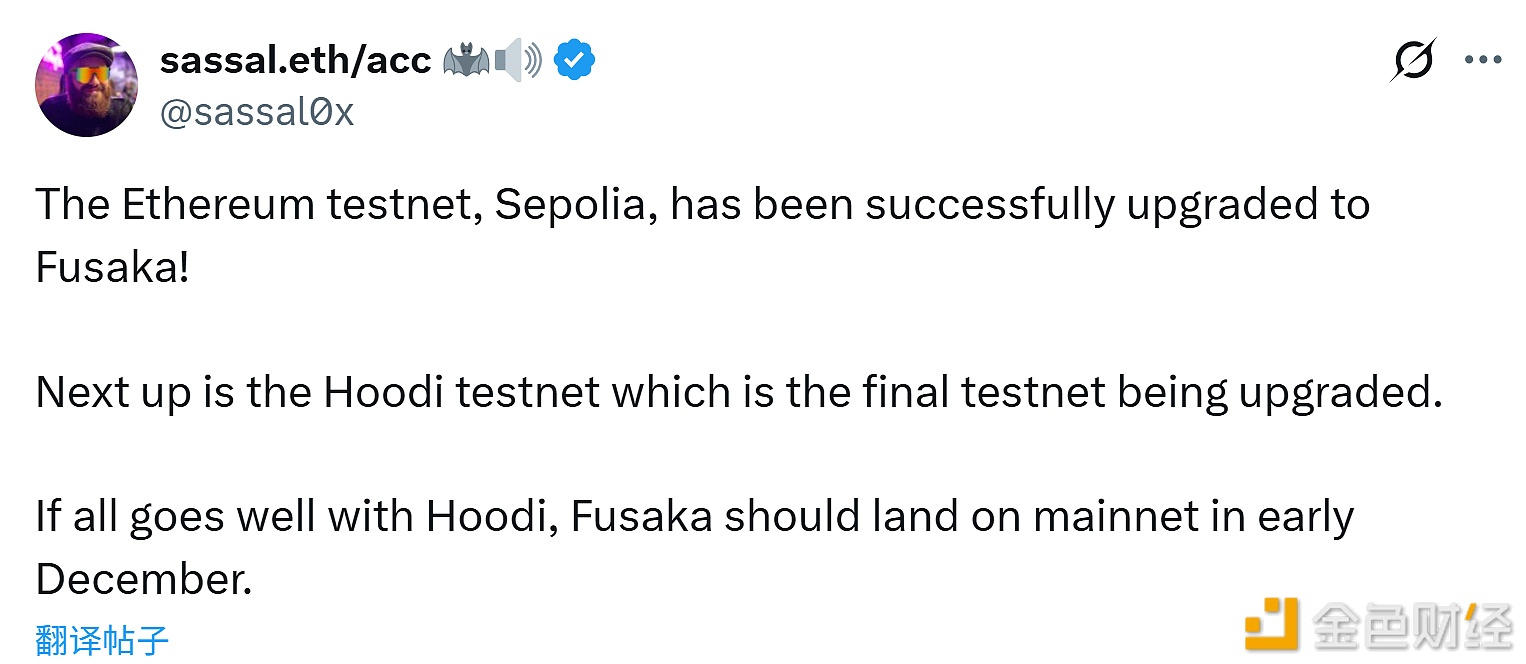Click the word "Ethereum" in the post
Viewport: 1526px width, 664px height.
tap(218, 205)
